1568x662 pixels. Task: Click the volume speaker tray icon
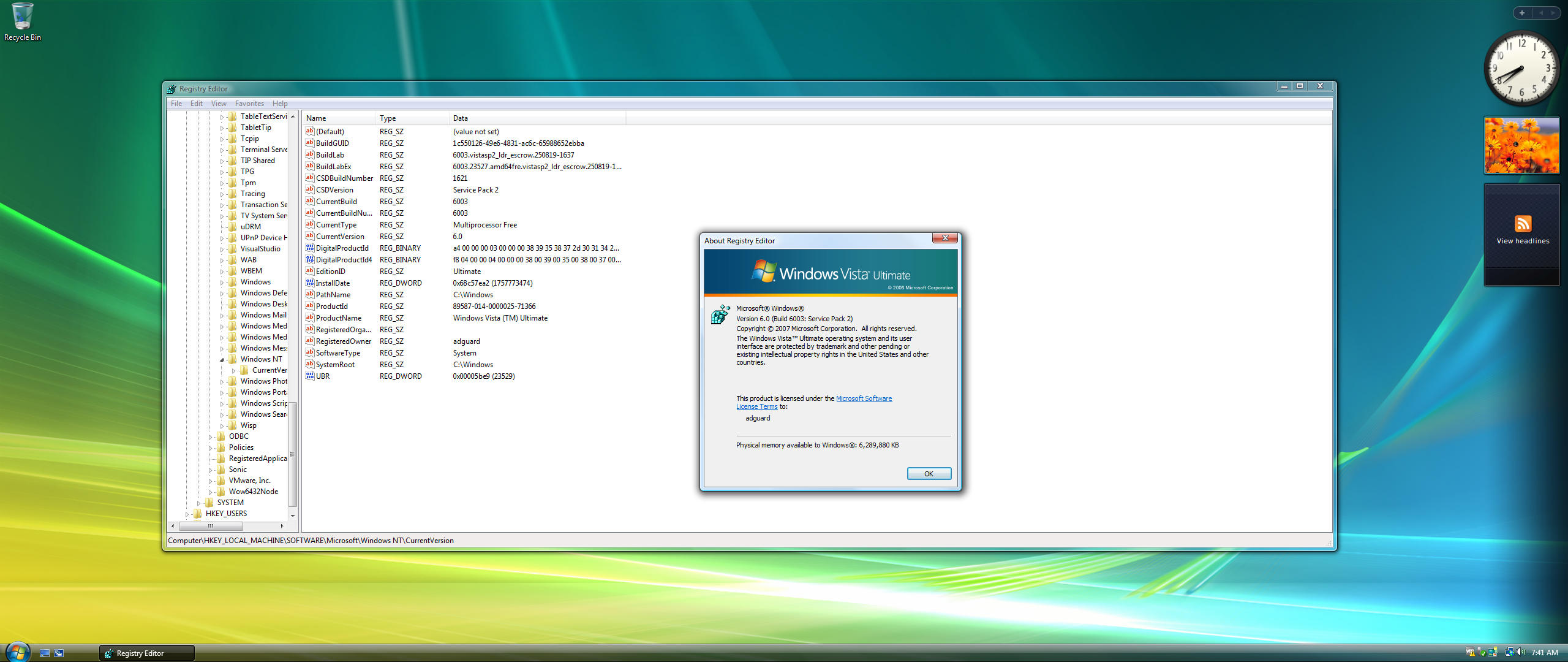[x=1521, y=652]
